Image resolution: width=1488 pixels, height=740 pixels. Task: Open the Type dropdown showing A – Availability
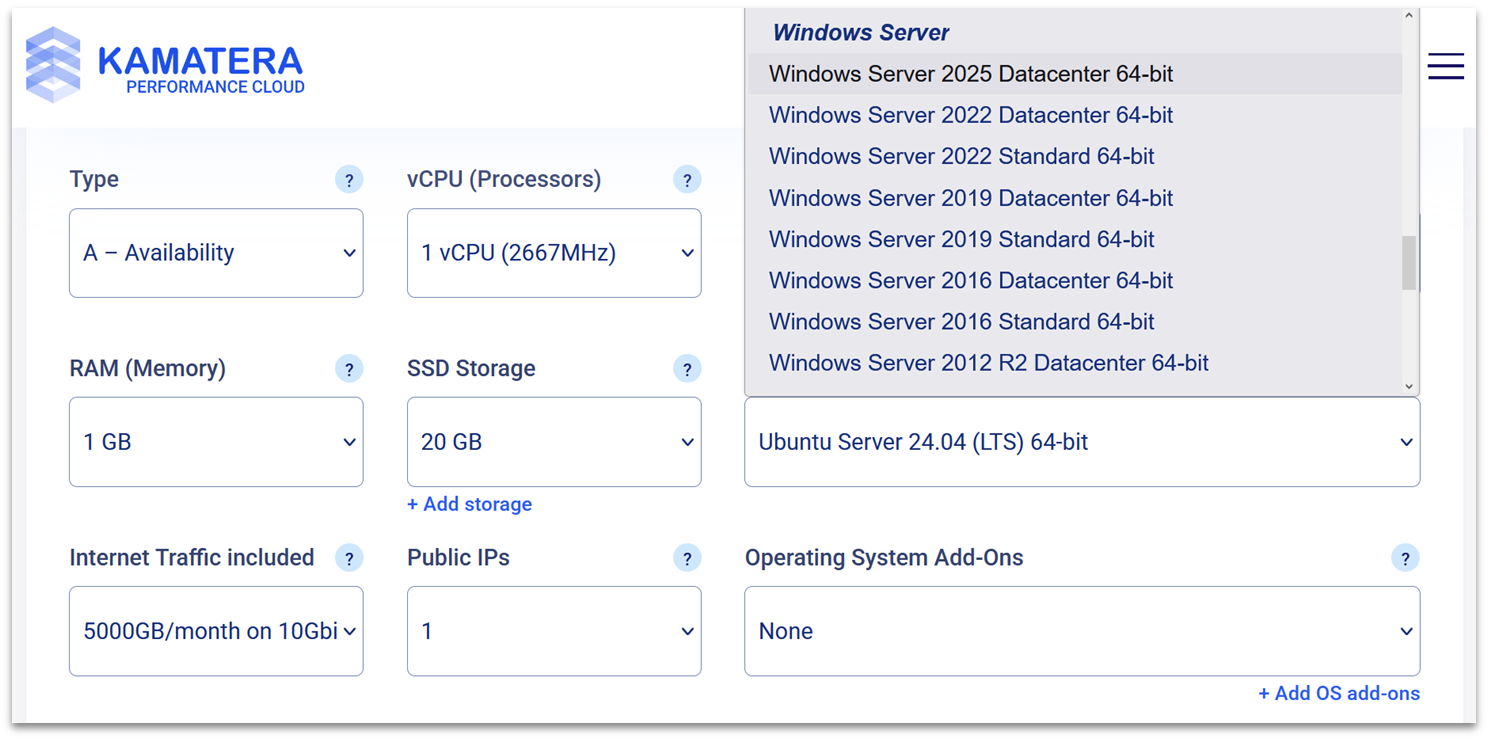click(x=216, y=253)
